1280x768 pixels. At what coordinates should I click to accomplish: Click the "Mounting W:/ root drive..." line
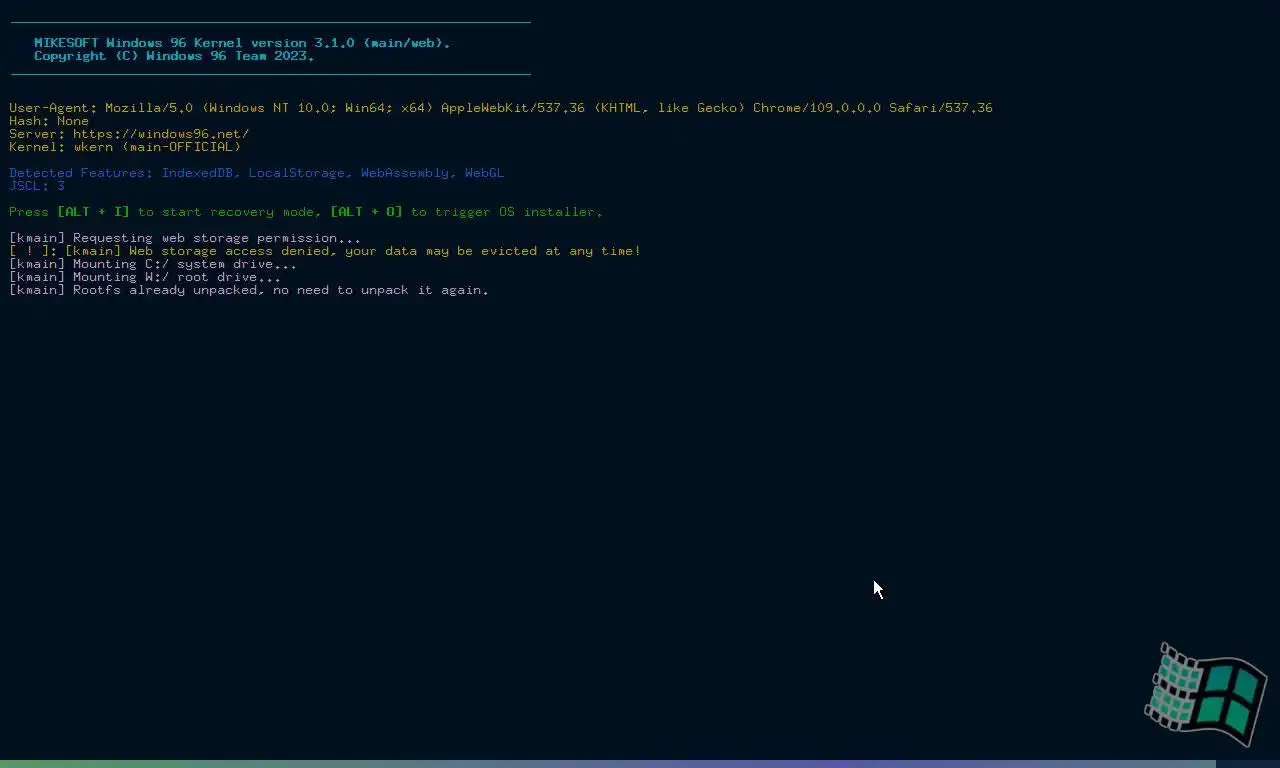145,277
